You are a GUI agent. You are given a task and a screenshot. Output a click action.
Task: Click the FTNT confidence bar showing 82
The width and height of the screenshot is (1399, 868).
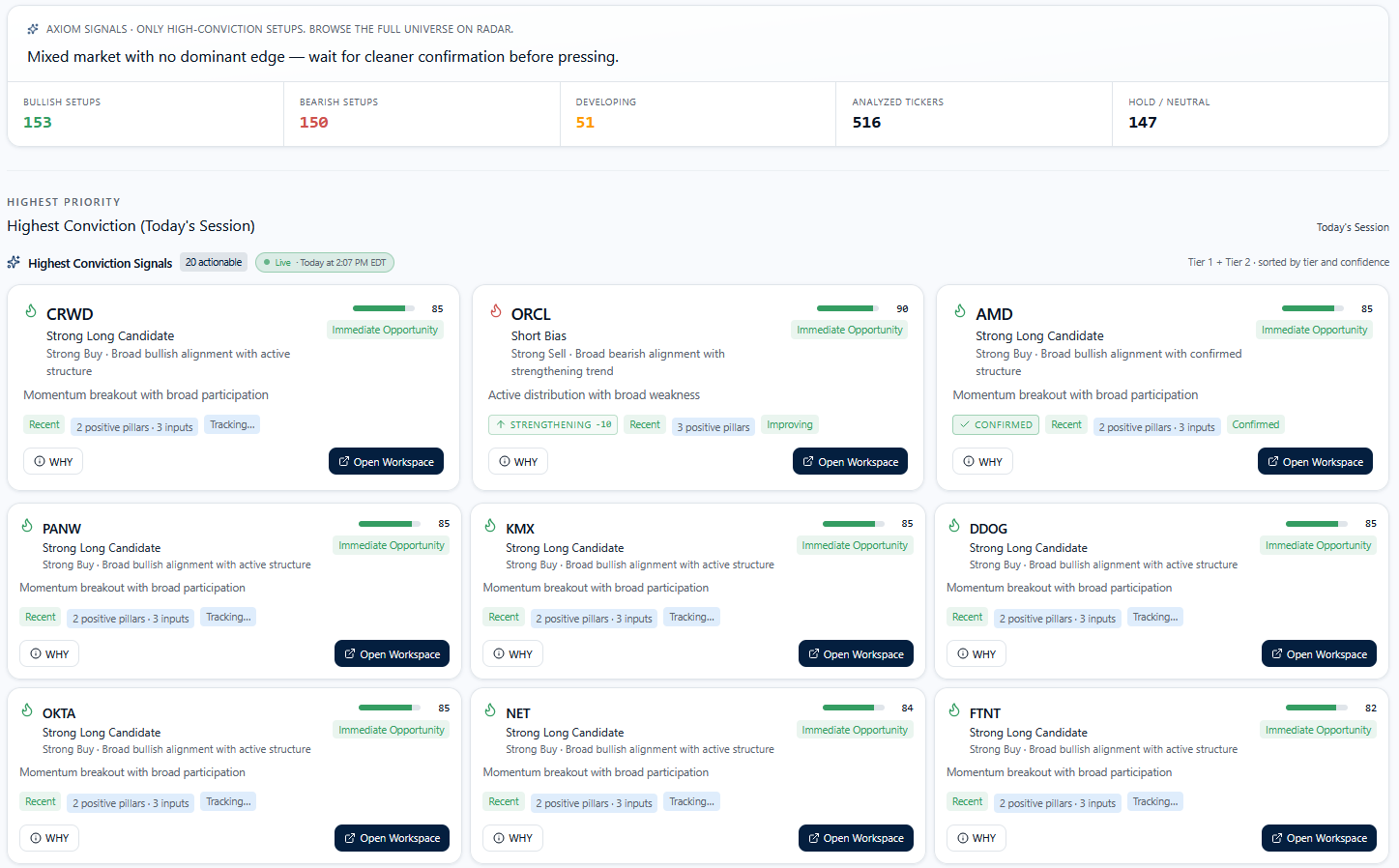[1317, 708]
